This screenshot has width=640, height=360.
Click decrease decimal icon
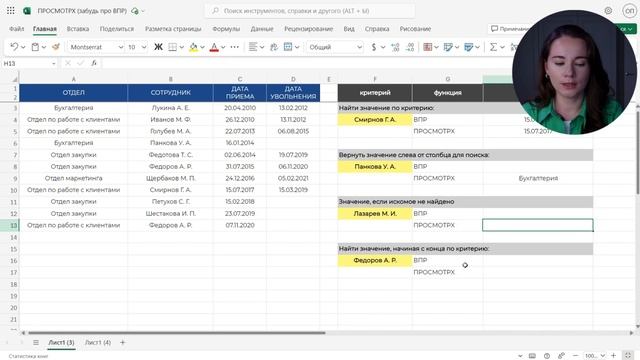[410, 47]
